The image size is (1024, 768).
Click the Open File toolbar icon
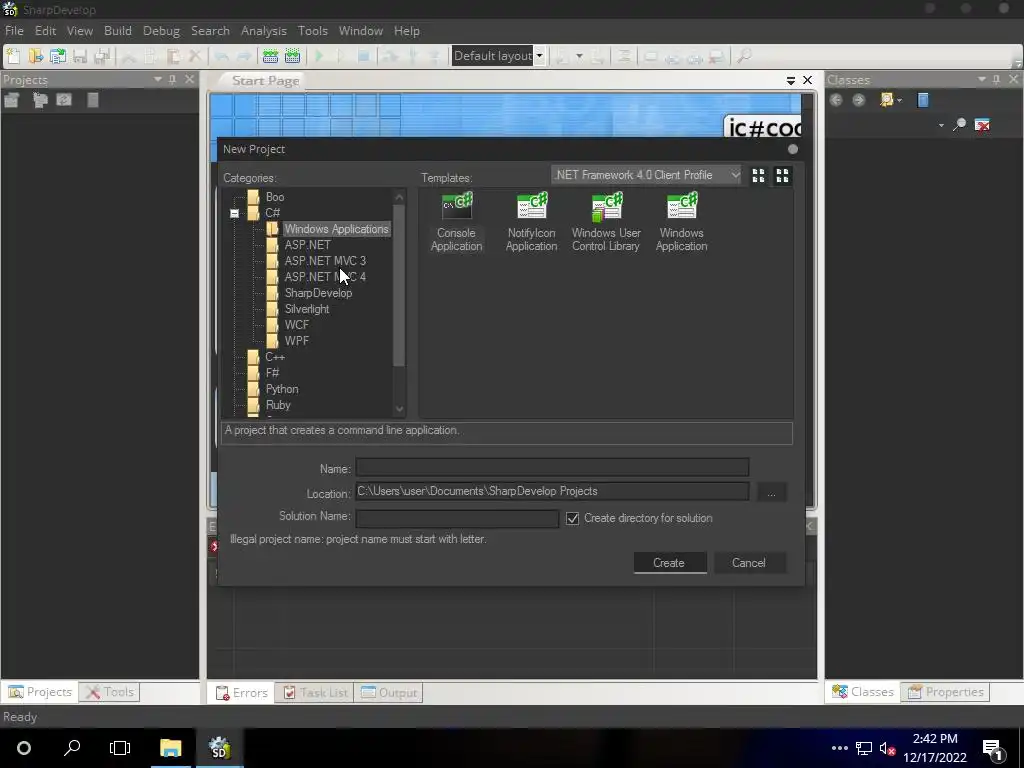(35, 56)
